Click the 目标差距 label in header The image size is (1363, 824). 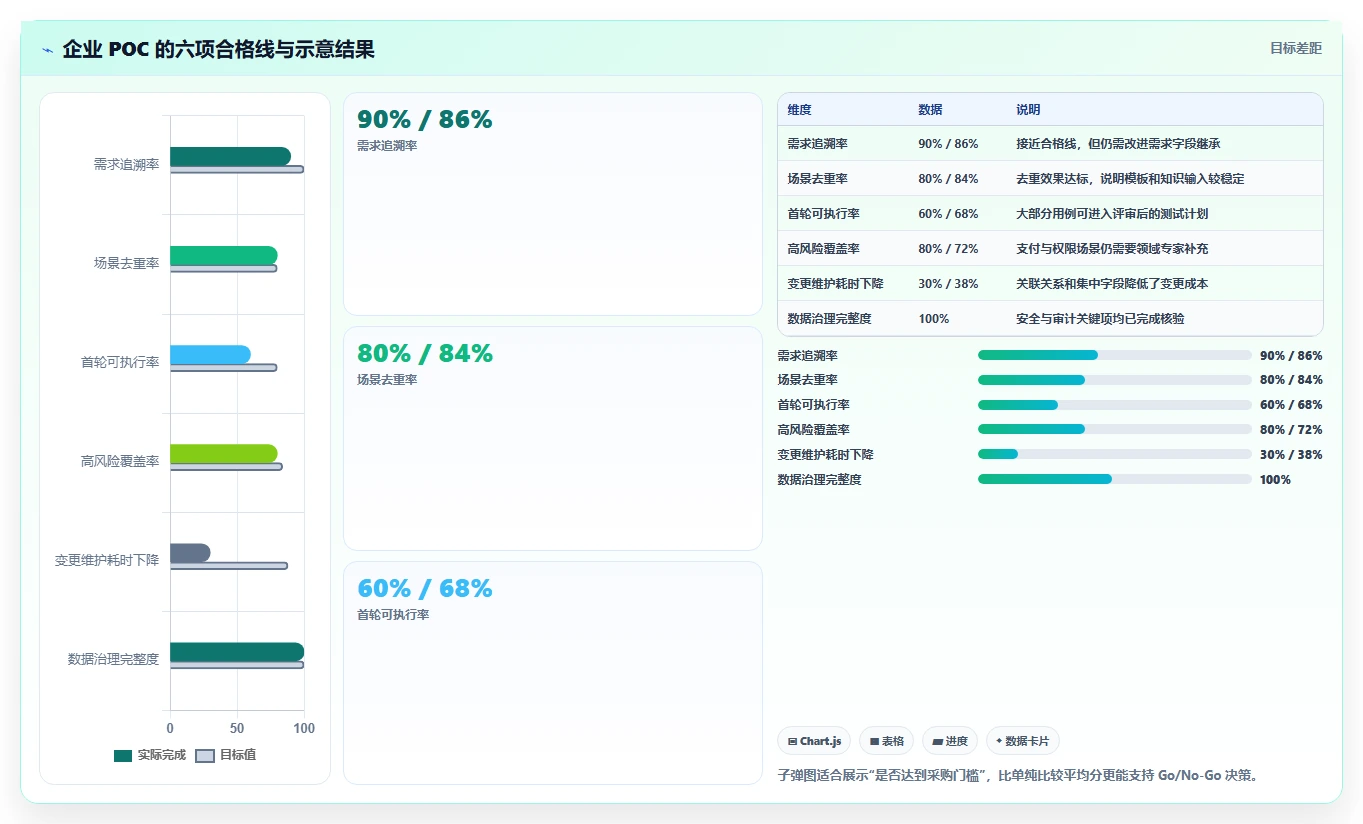pos(1295,48)
